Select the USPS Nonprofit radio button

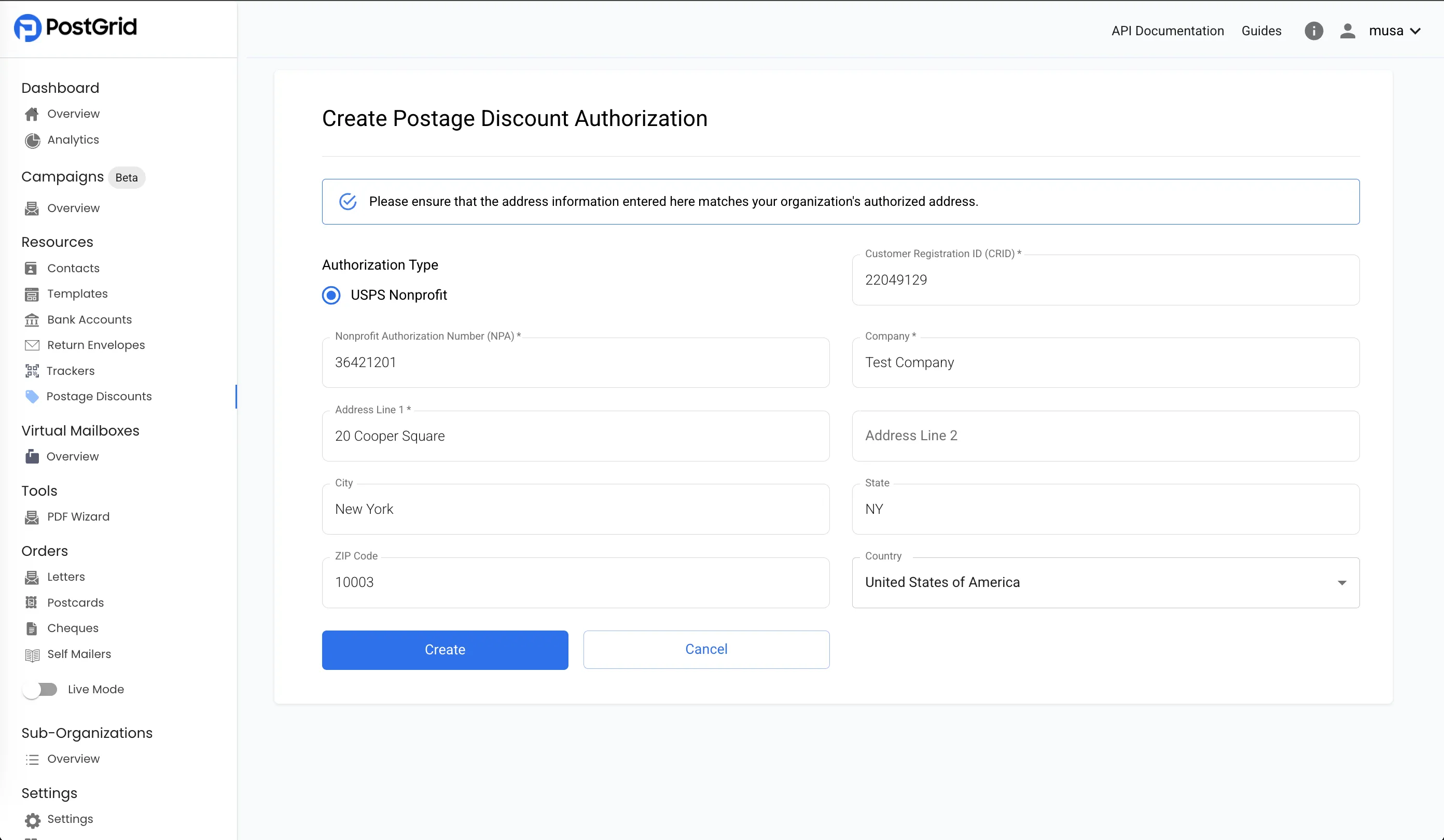331,295
